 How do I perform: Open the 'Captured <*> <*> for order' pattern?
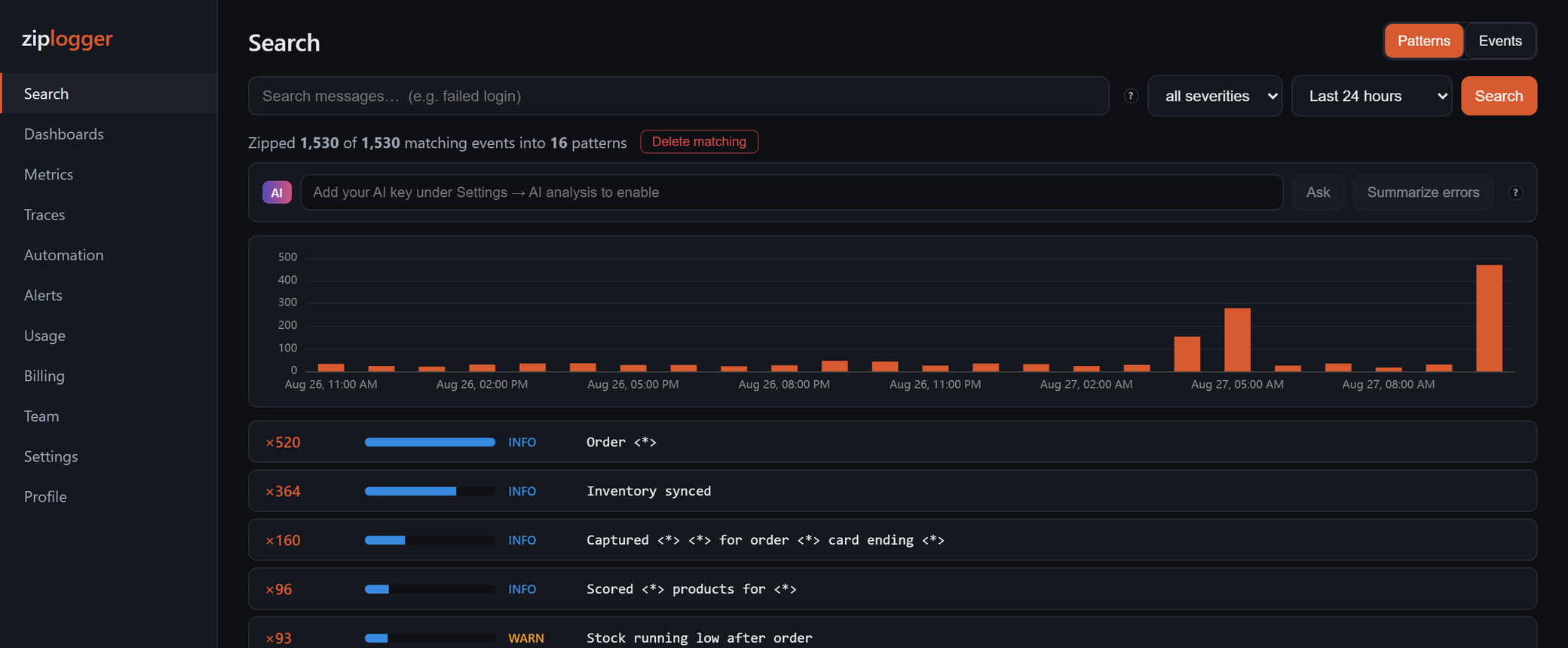click(893, 540)
